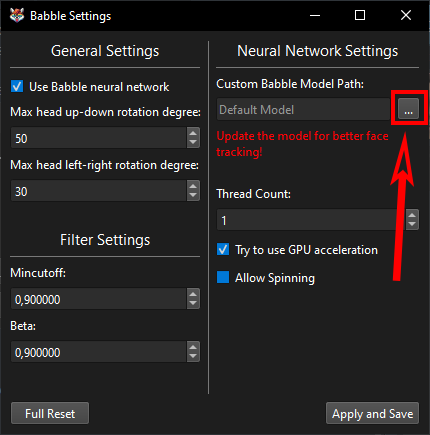Viewport: 430px width, 435px height.
Task: Focus the left-right rotation degree field
Action: coord(99,191)
